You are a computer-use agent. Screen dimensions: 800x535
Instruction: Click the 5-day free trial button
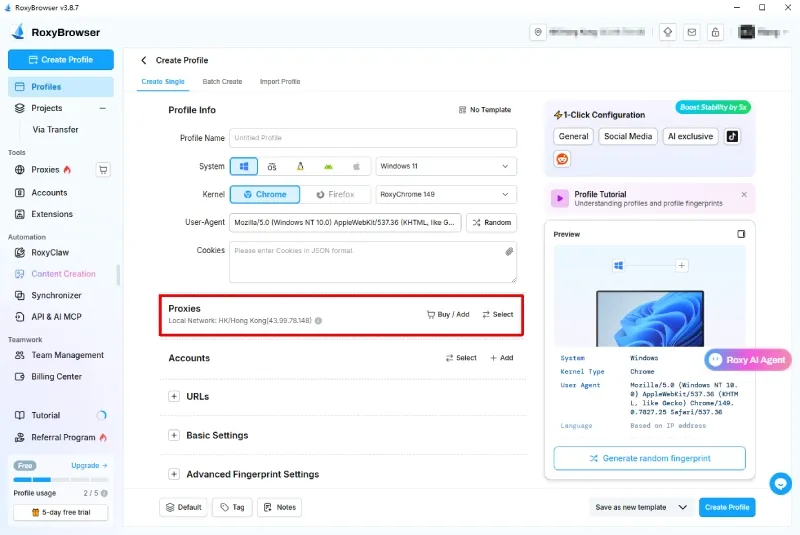(61, 512)
